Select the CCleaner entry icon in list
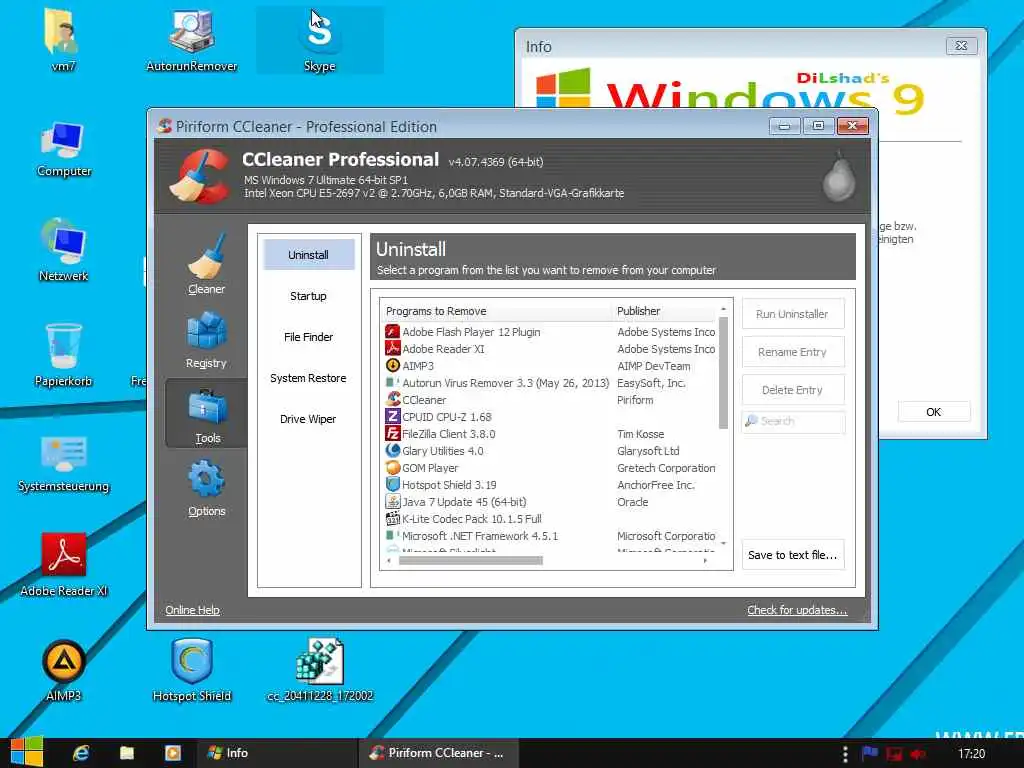1024x768 pixels. pos(392,400)
